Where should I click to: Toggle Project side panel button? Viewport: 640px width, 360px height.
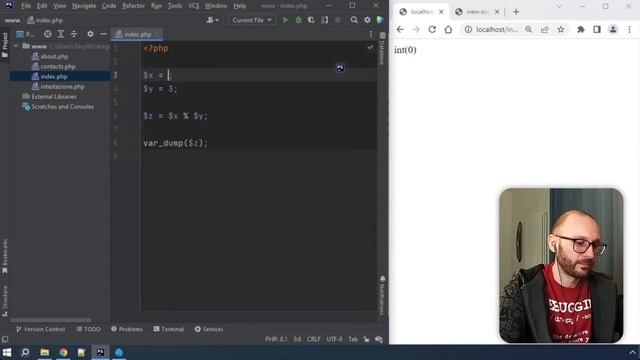pyautogui.click(x=5, y=45)
